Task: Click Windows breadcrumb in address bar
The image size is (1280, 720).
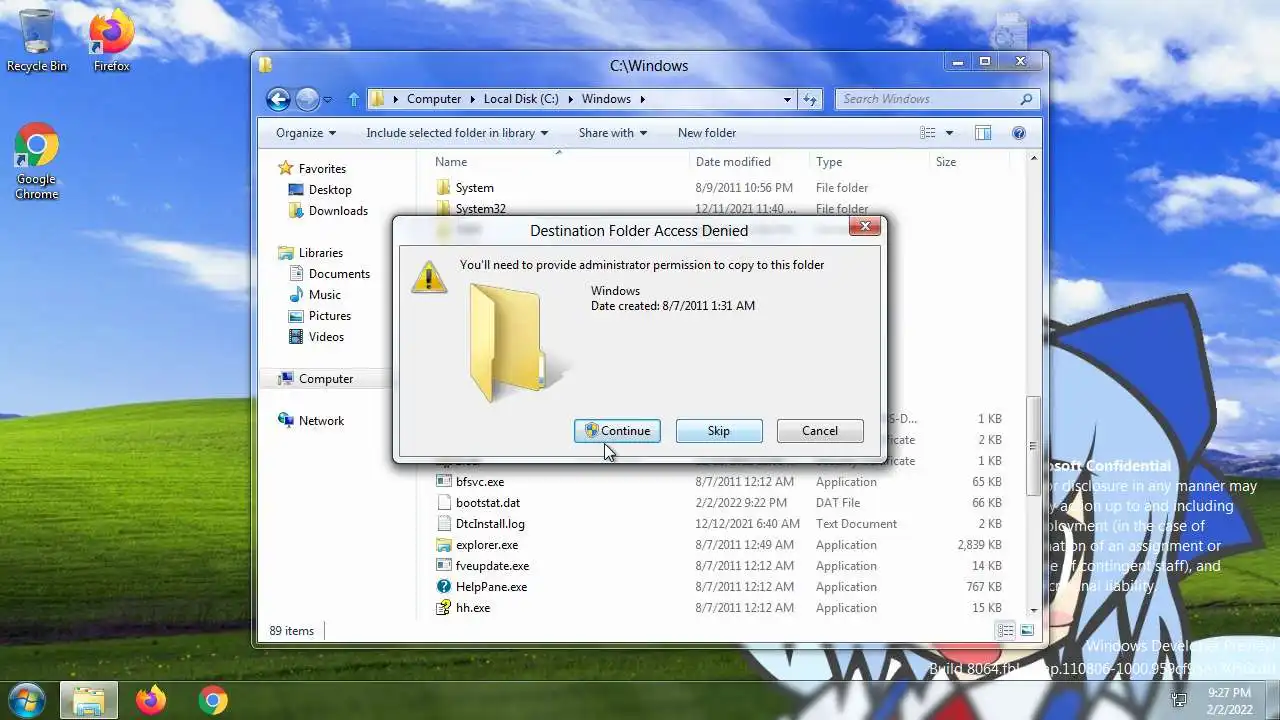Action: (x=606, y=99)
